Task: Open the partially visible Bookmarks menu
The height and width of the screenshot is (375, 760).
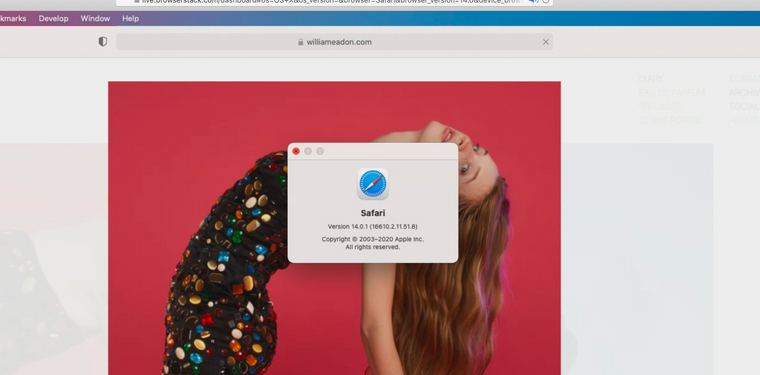Action: 13,18
